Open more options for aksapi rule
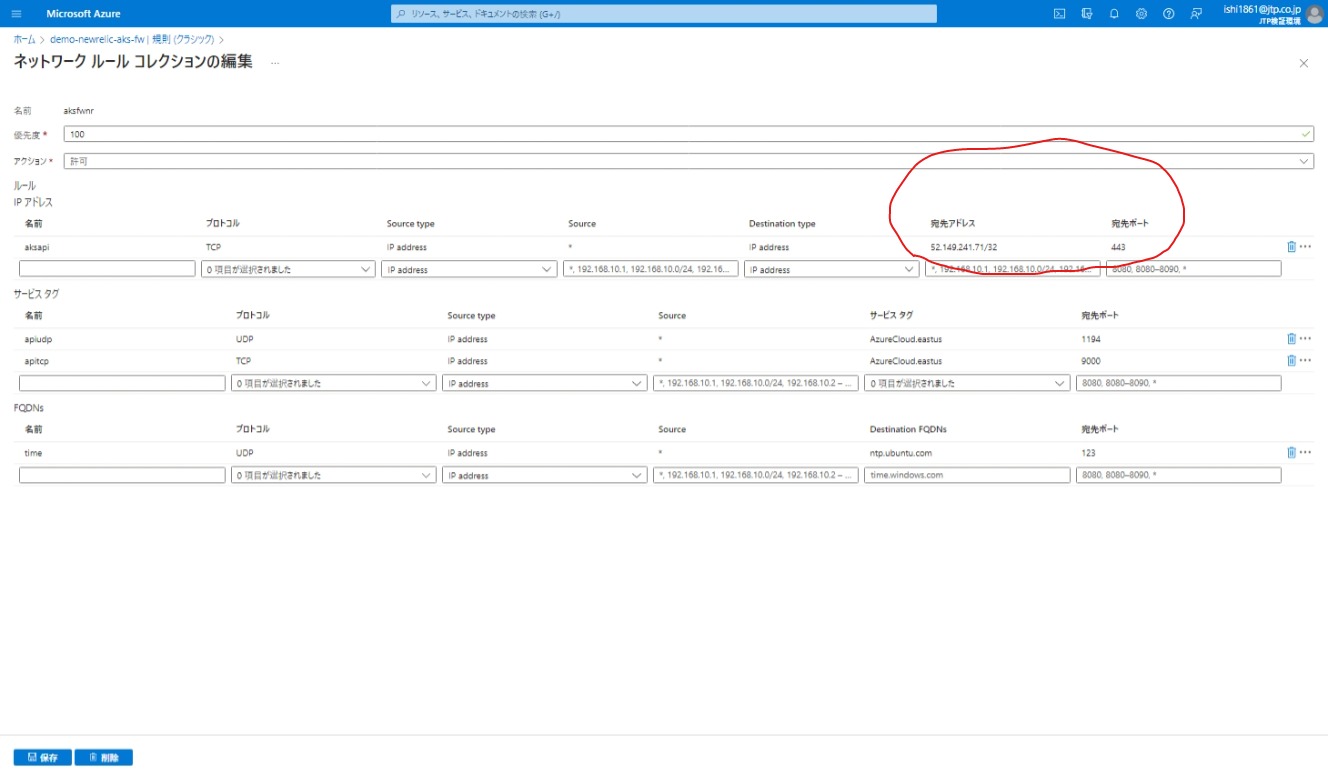Viewport: 1328px width, 778px height. pos(1305,246)
